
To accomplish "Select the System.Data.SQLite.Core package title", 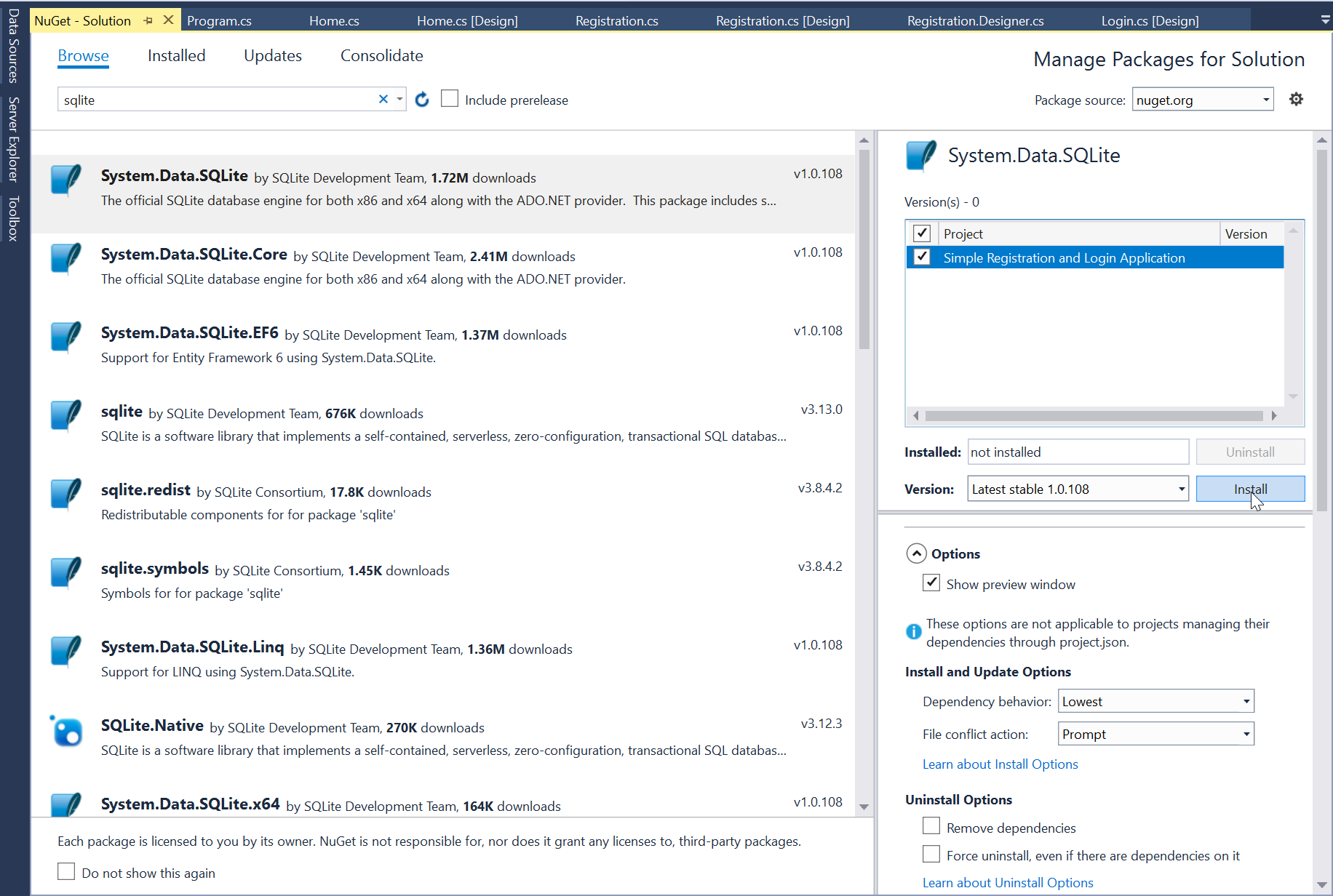I will pyautogui.click(x=194, y=255).
